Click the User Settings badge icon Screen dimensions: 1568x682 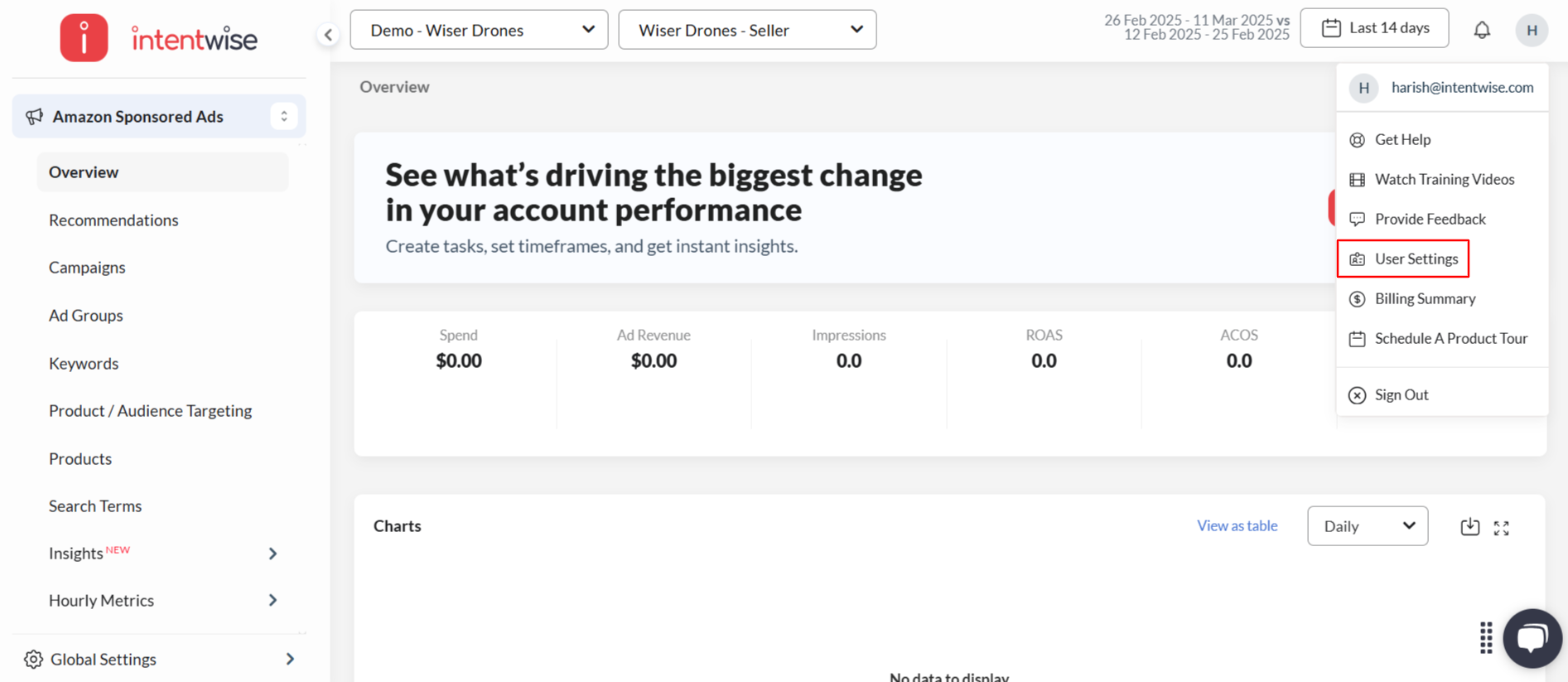point(1357,259)
